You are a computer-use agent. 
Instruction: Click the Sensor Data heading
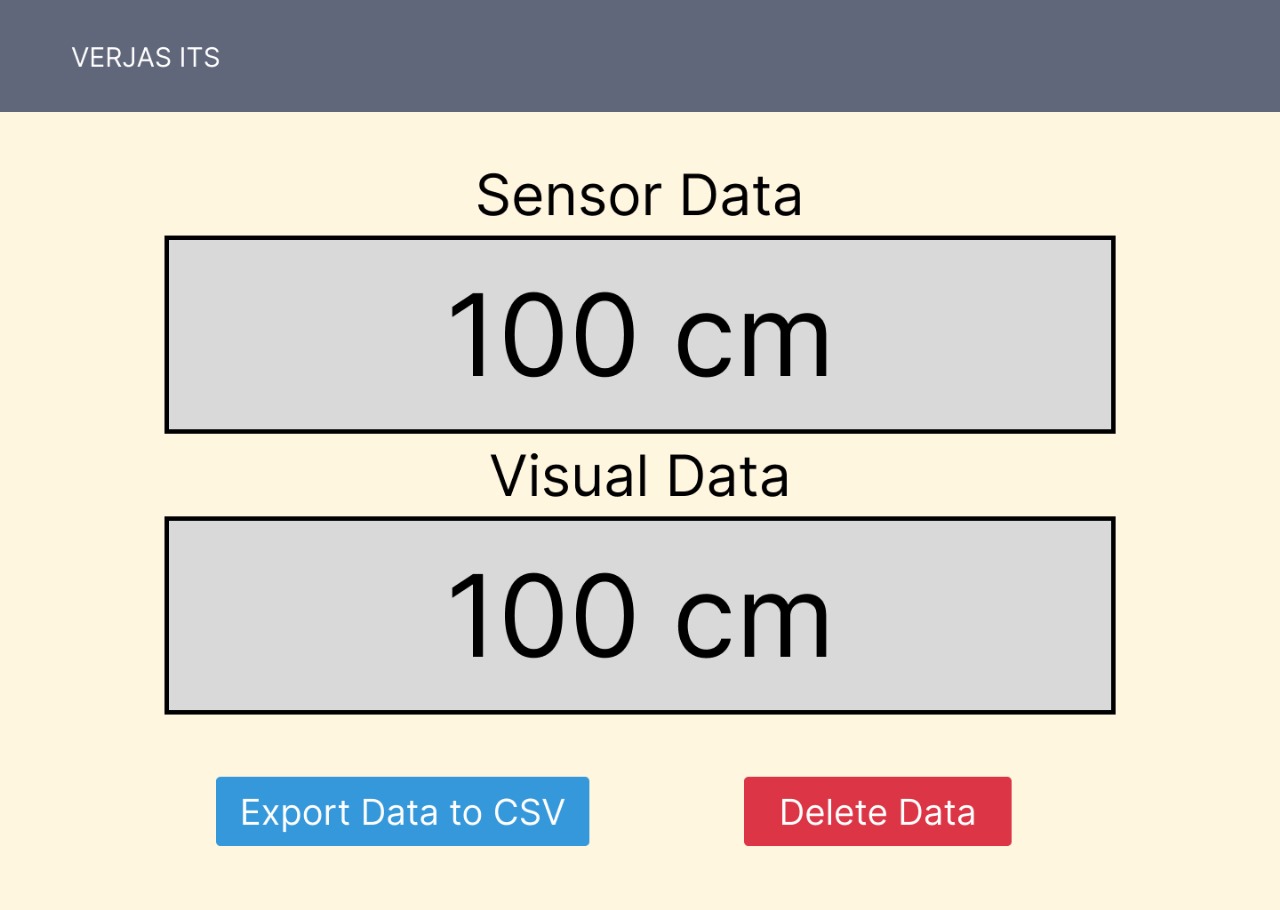(639, 196)
